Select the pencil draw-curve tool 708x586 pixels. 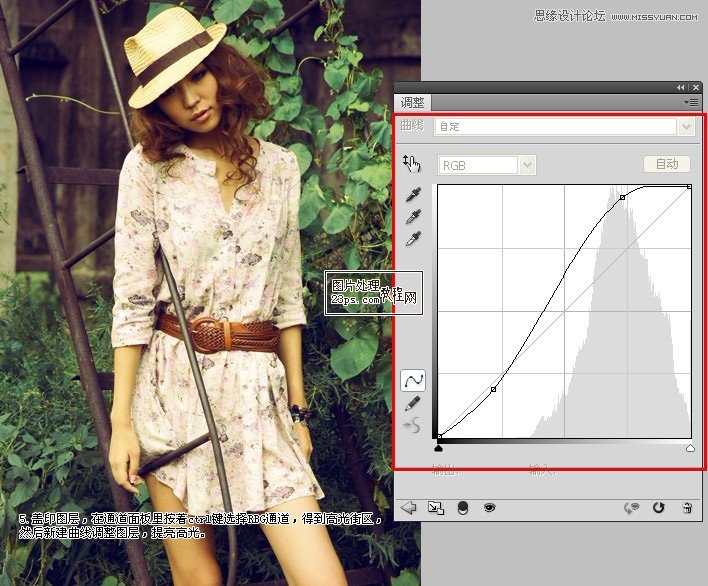pyautogui.click(x=412, y=404)
